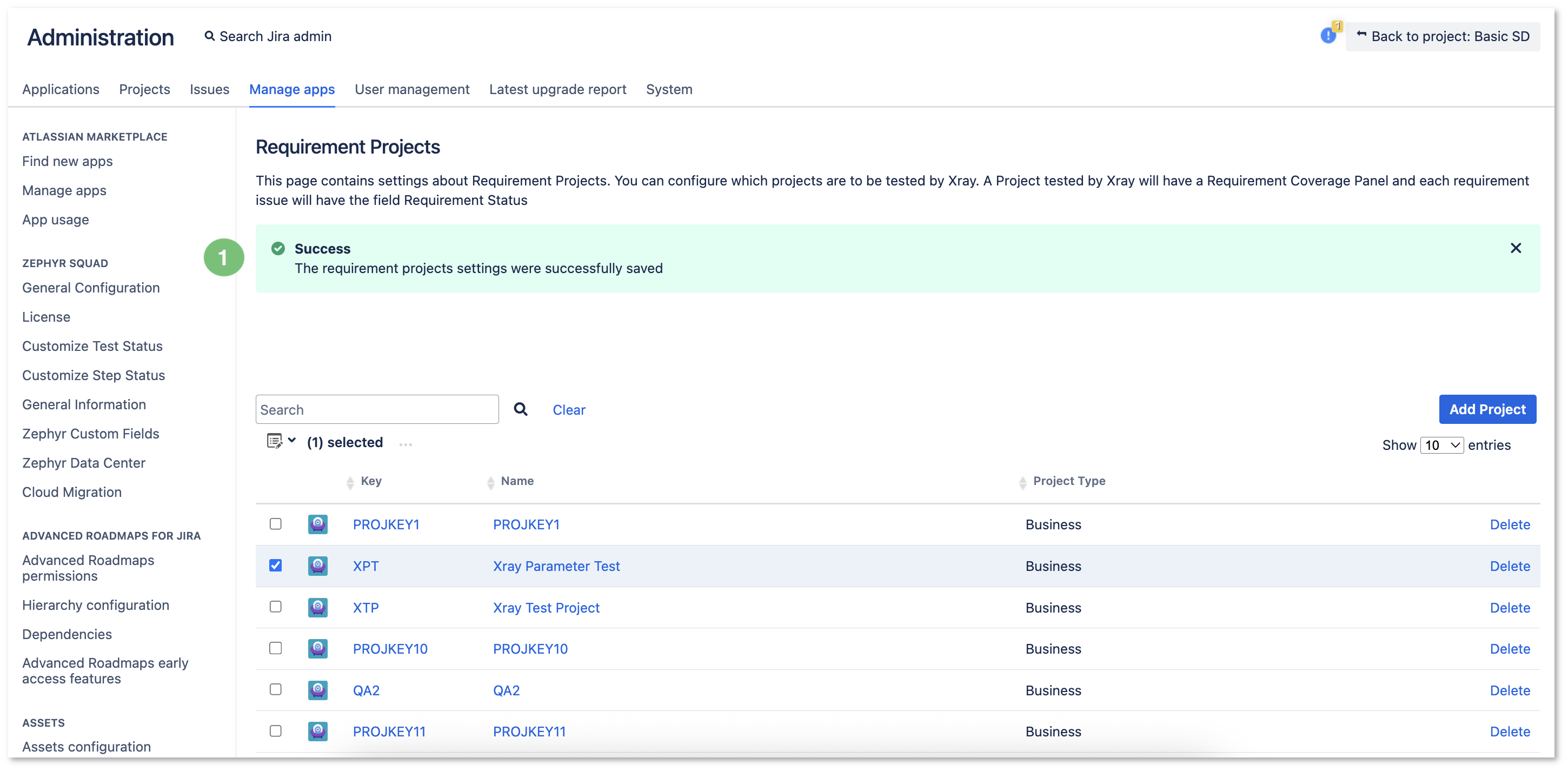Open General Information page
The height and width of the screenshot is (771, 1568).
[x=83, y=404]
